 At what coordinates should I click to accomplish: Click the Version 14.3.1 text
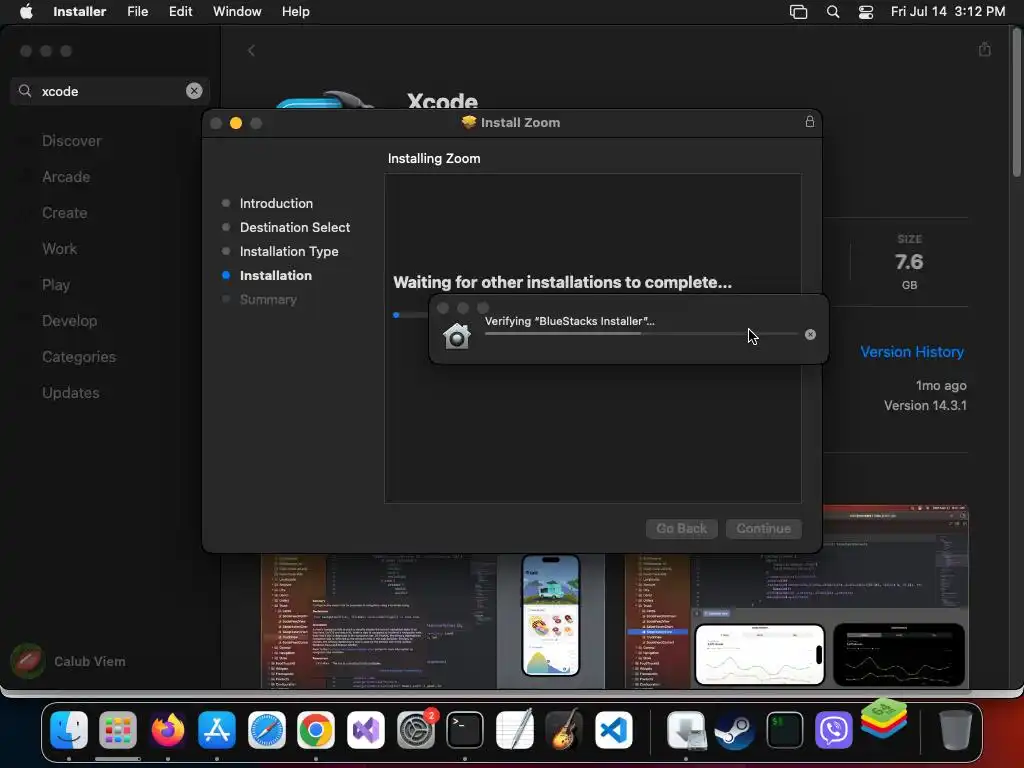point(925,406)
